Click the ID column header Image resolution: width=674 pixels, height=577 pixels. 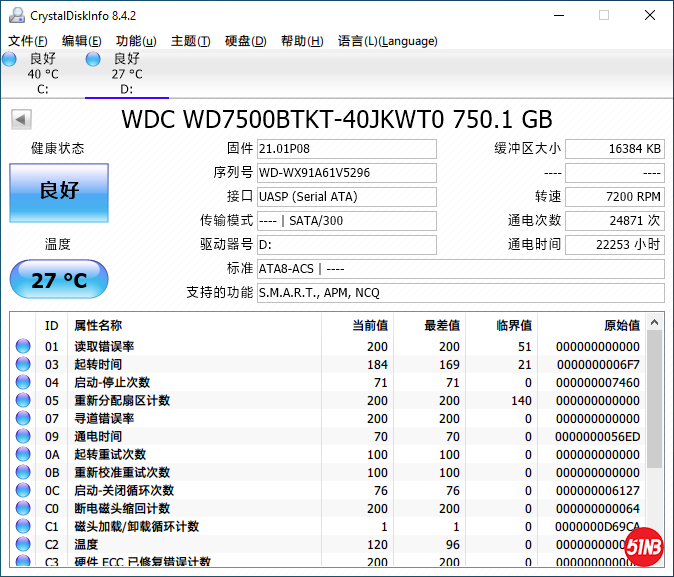click(x=51, y=325)
